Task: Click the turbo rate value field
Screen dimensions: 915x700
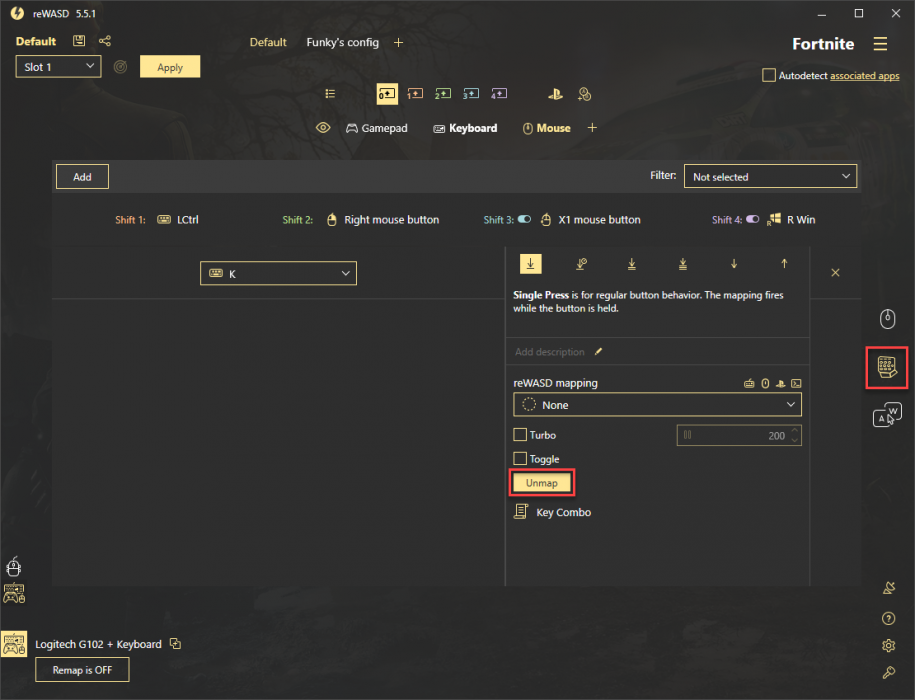Action: click(738, 435)
